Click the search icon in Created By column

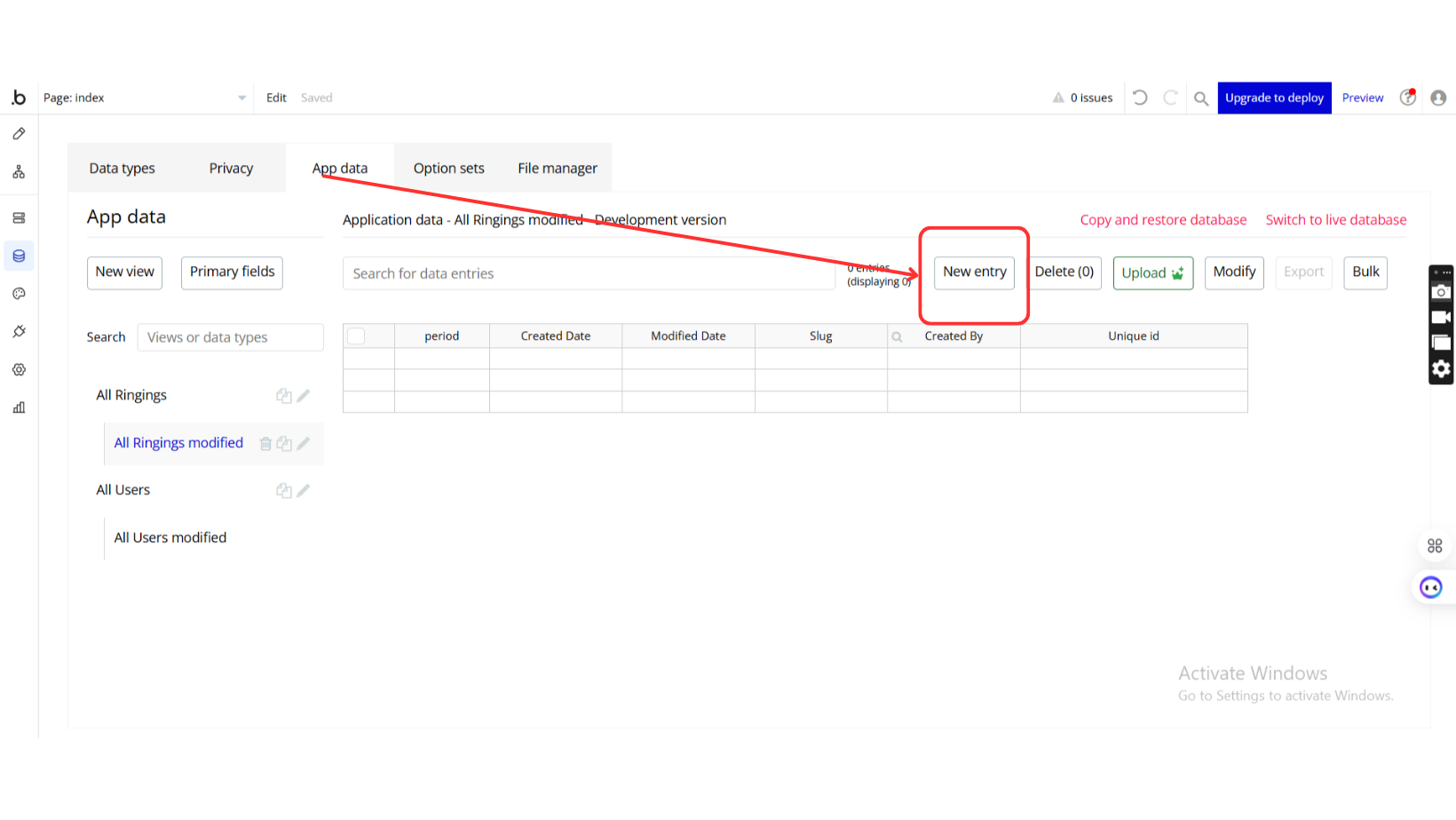[x=898, y=337]
